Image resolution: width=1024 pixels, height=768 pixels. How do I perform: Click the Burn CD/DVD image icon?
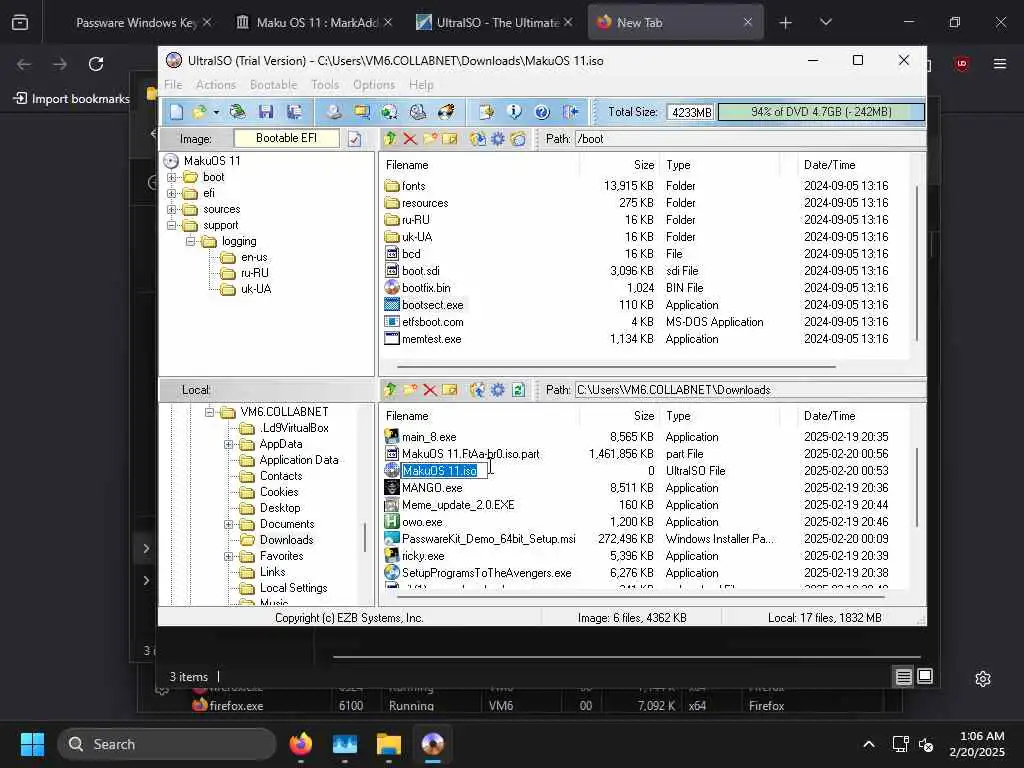pos(446,112)
